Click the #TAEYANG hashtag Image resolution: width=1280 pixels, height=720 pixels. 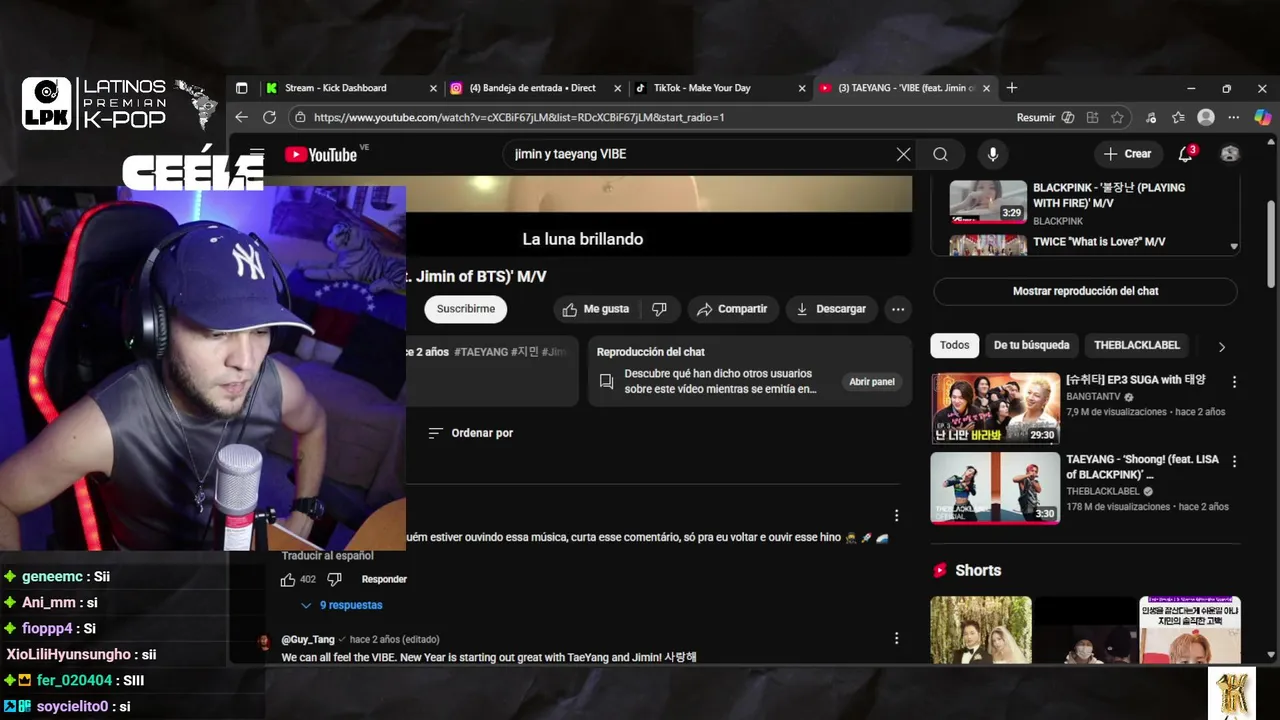point(481,352)
